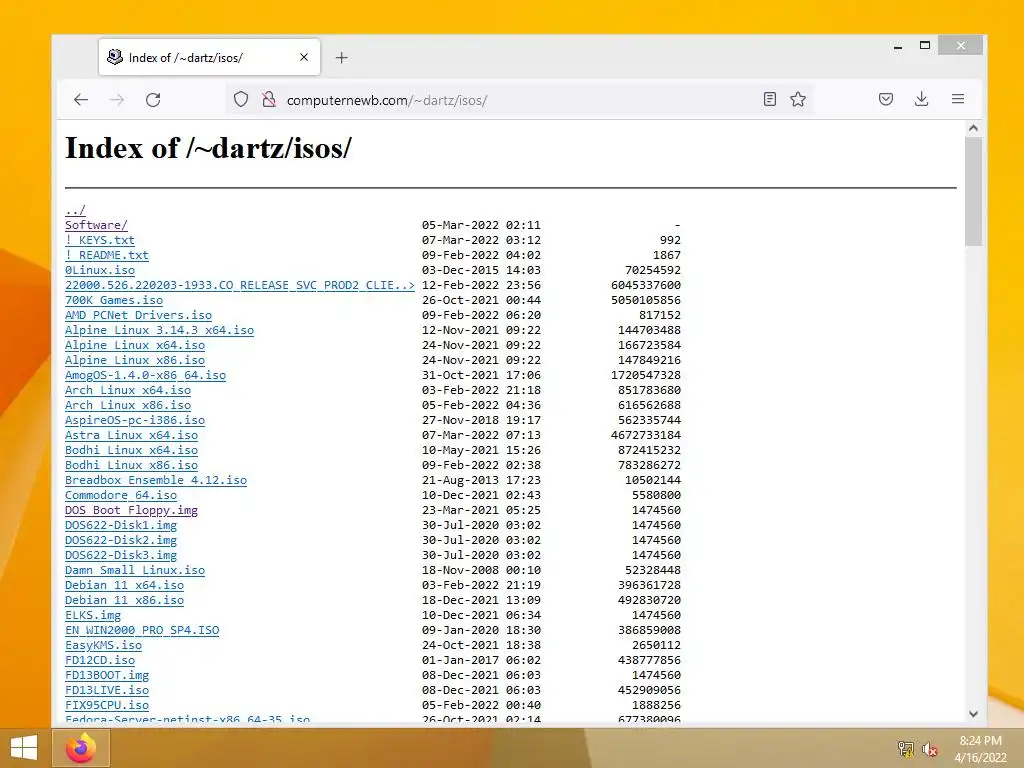This screenshot has width=1024, height=768.
Task: Click EN_WIN2000_PRO_SP4.ISO link
Action: click(142, 631)
